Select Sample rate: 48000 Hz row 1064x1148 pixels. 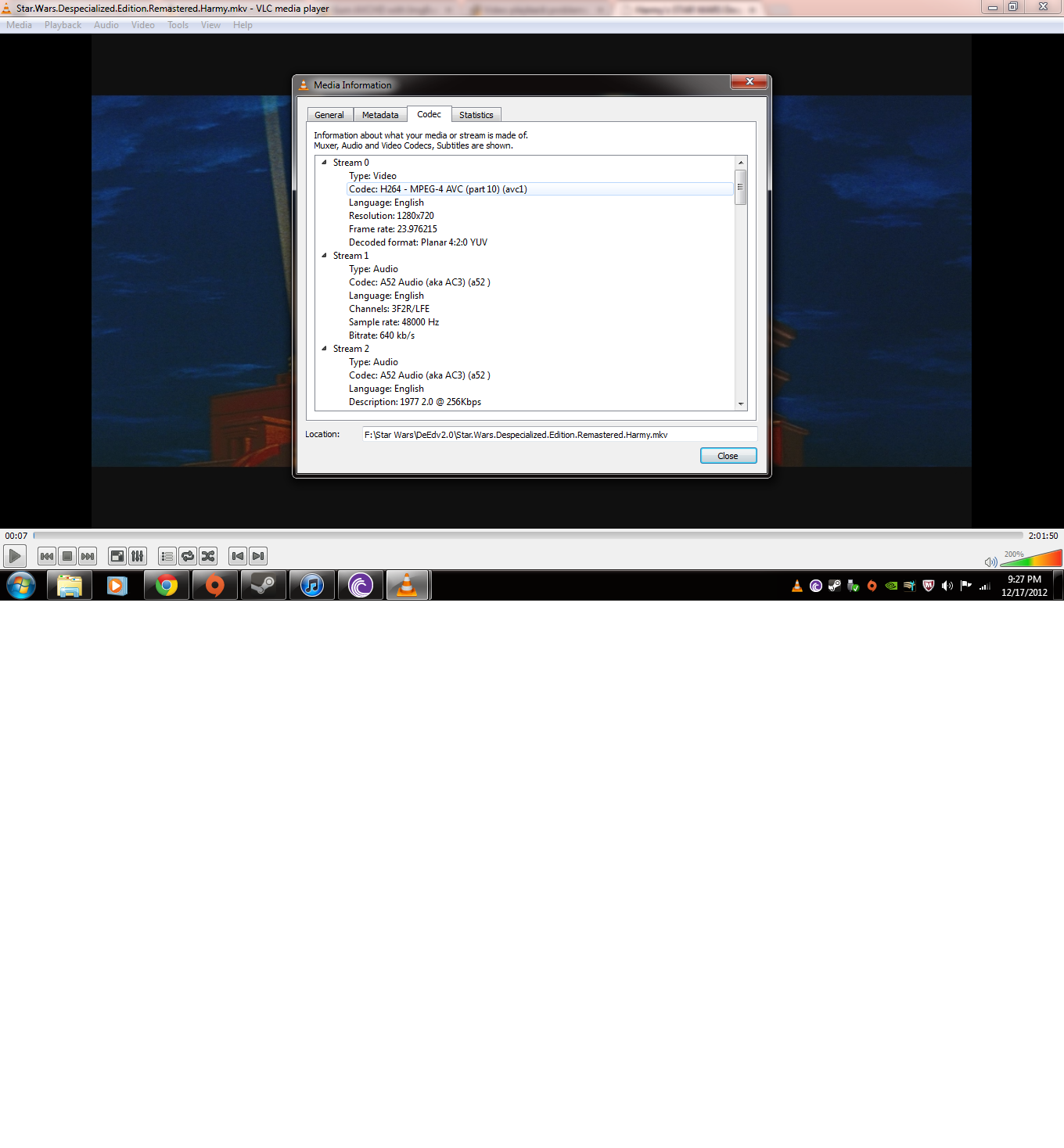click(394, 322)
